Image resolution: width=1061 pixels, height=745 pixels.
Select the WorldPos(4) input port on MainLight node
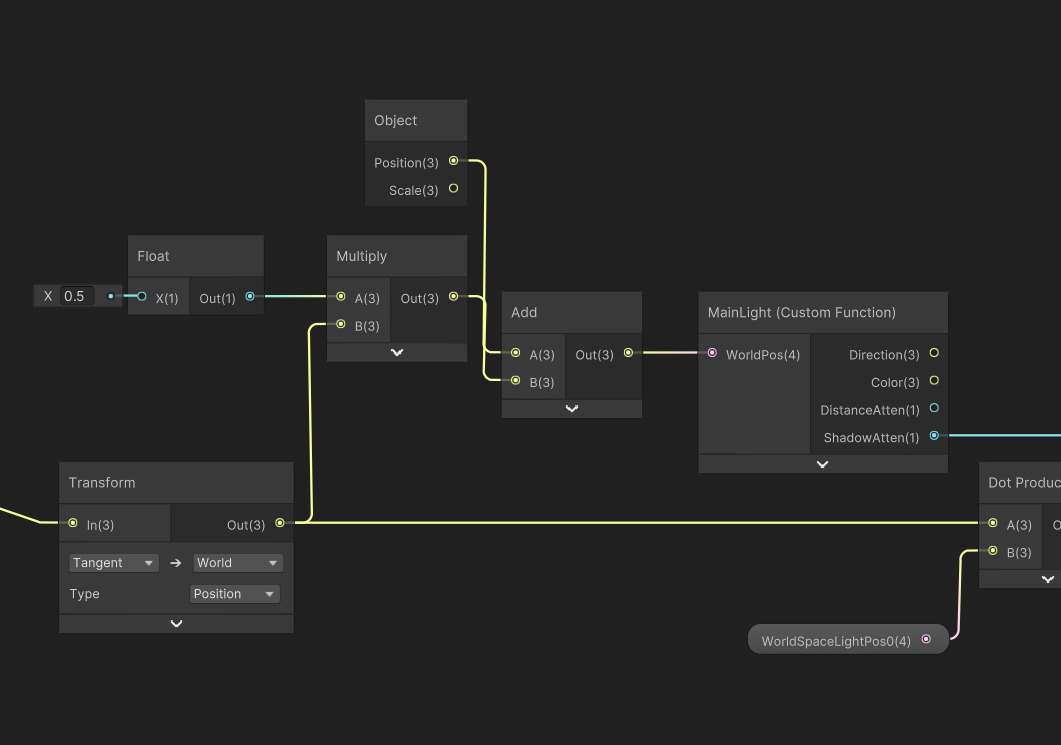coord(712,353)
